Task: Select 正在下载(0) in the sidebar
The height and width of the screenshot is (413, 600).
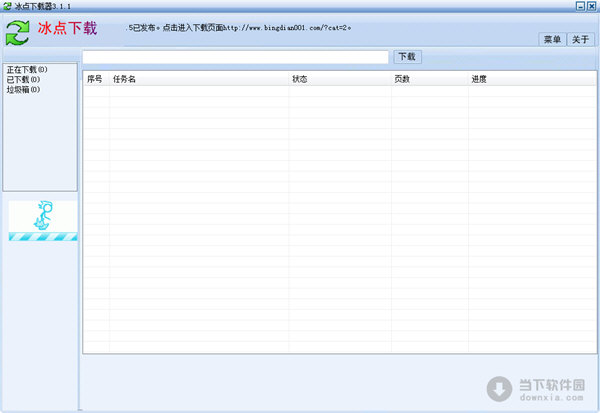Action: (x=27, y=69)
